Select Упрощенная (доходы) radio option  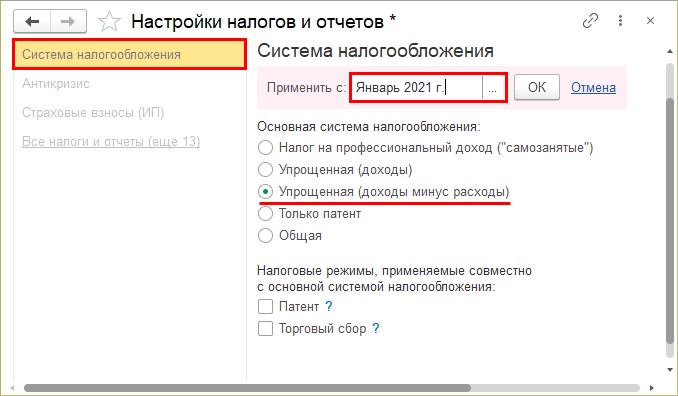[265, 169]
